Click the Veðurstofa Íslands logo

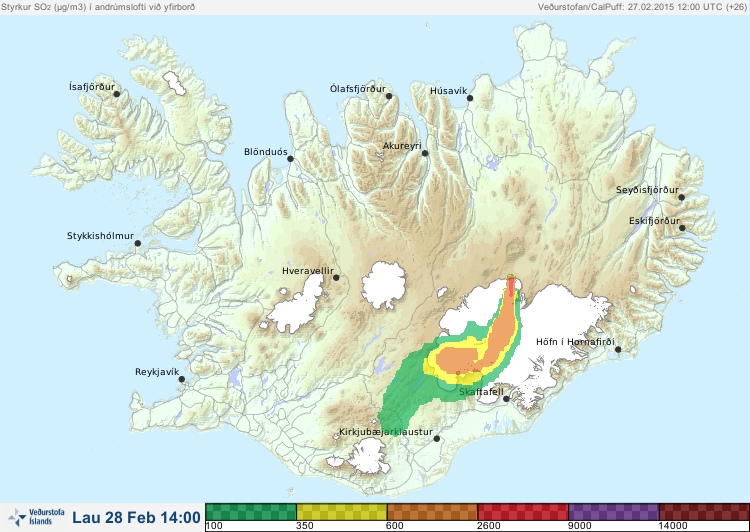point(36,517)
